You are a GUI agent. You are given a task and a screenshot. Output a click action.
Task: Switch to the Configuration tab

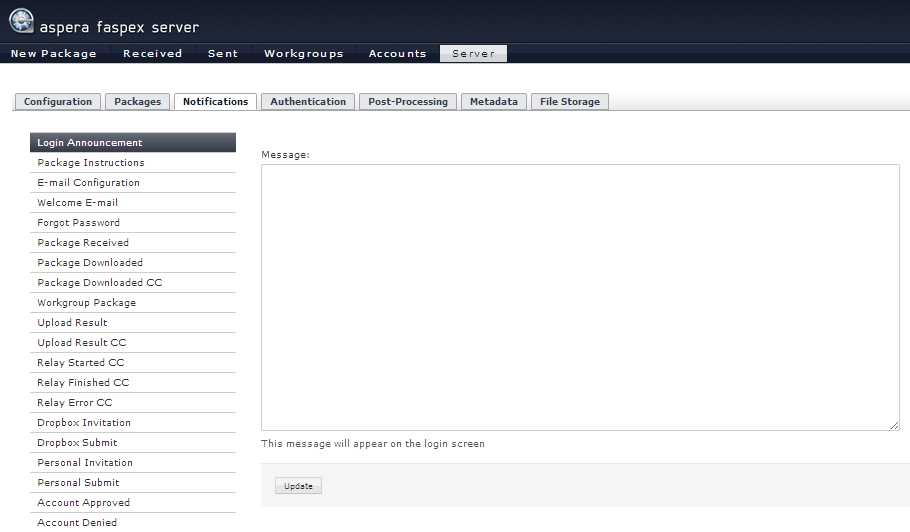tap(58, 102)
